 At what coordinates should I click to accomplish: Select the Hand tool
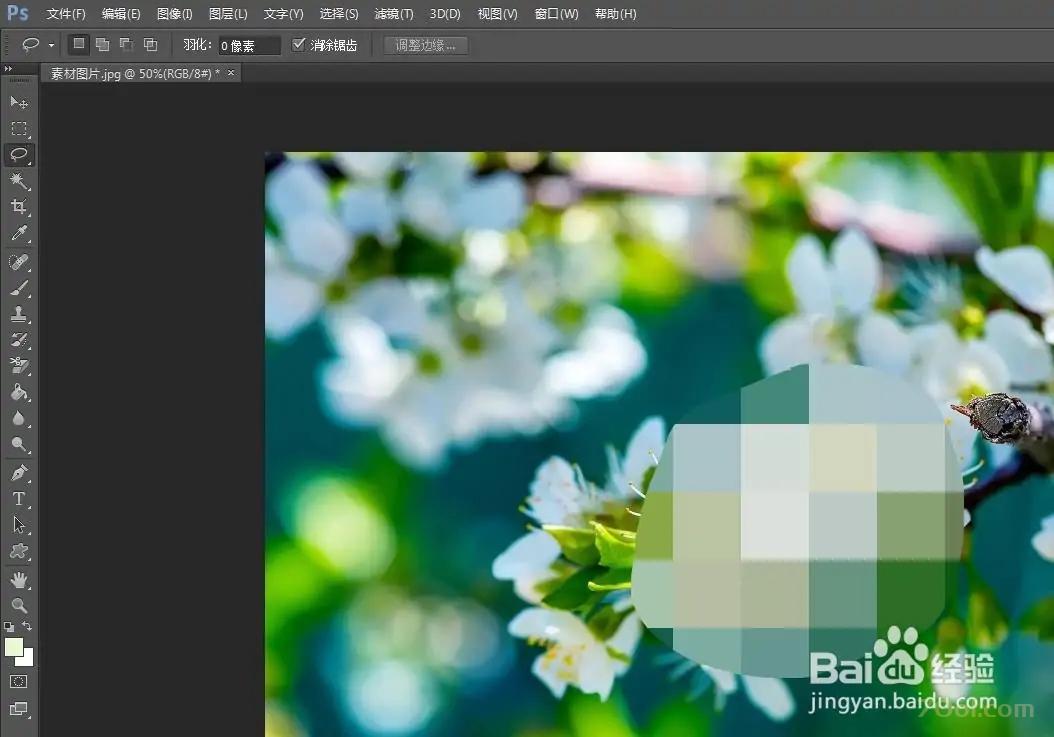click(x=19, y=580)
